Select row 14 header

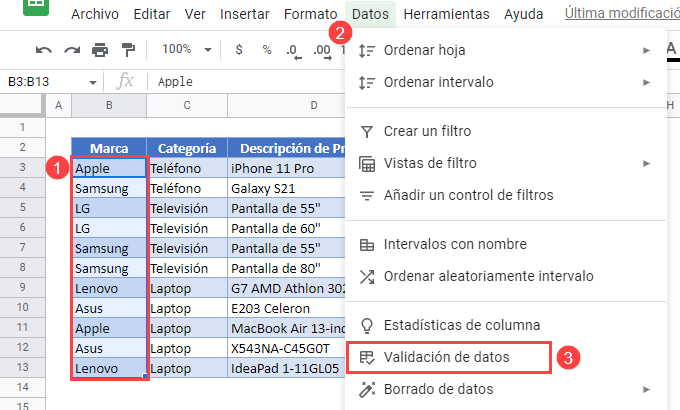[23, 387]
